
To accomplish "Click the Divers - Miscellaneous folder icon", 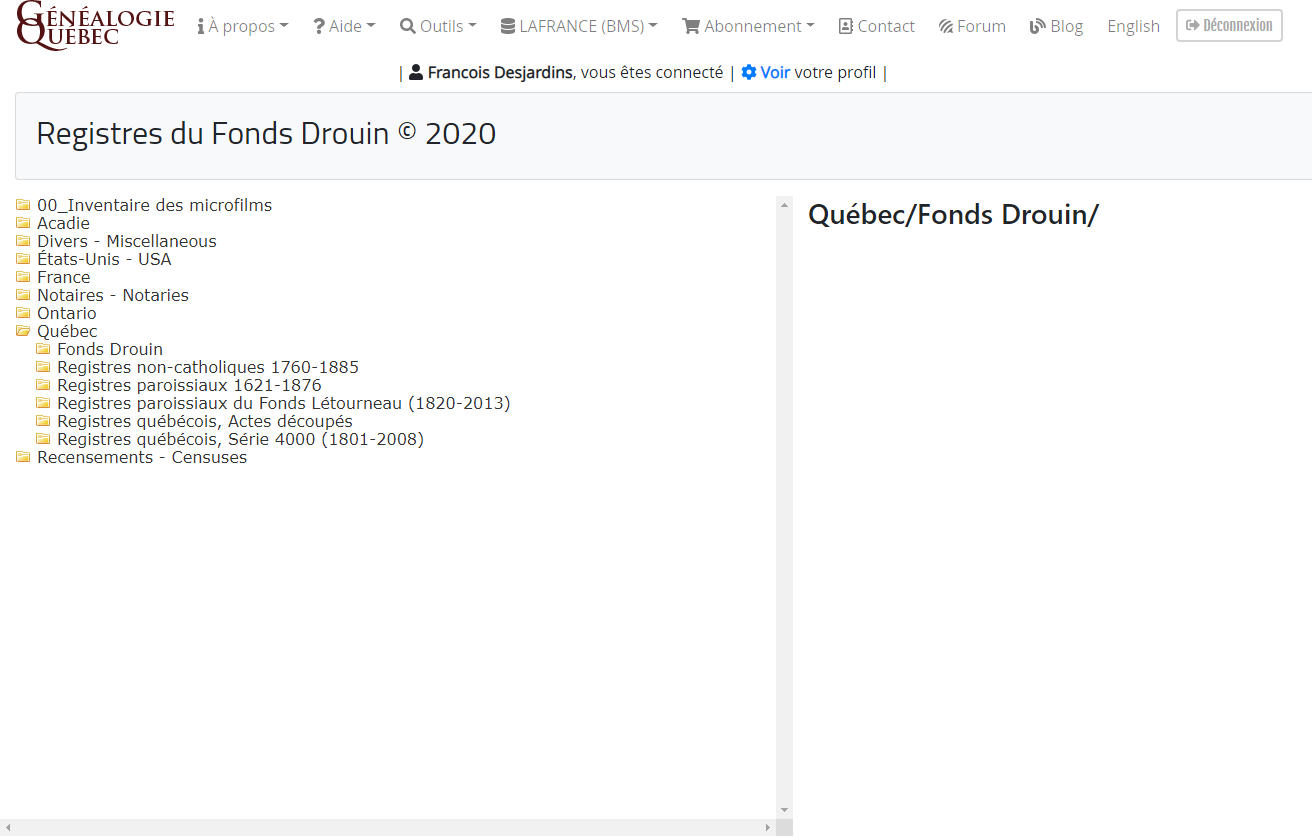I will click(23, 241).
